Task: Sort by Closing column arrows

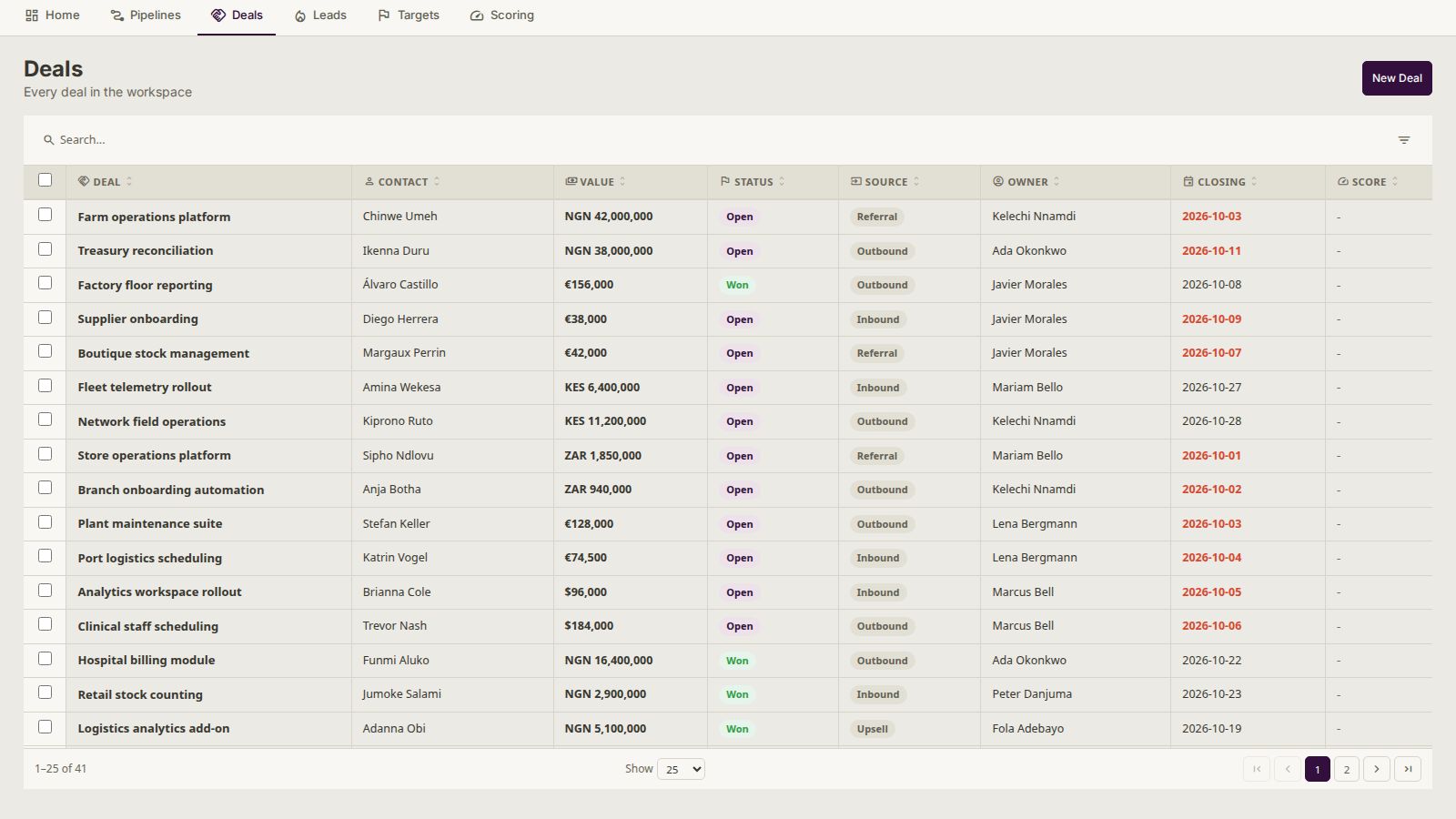Action: coord(1254,182)
